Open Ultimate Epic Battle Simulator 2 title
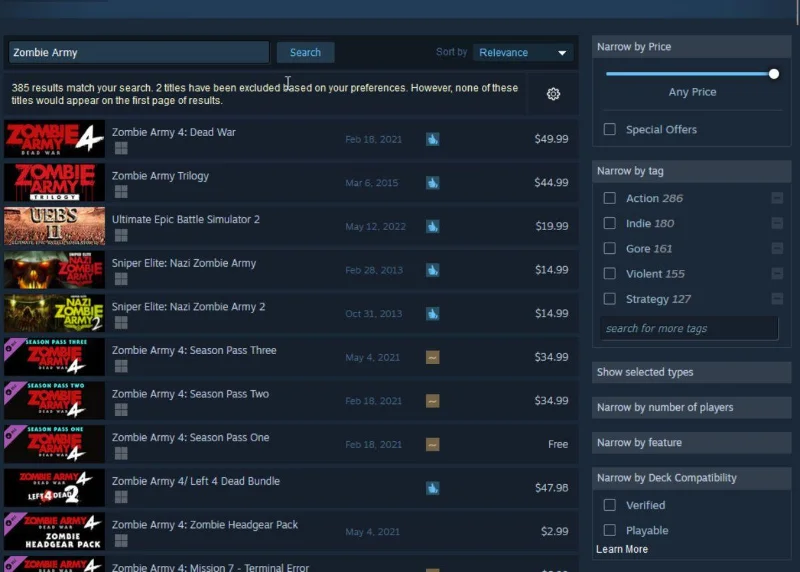 [x=186, y=219]
